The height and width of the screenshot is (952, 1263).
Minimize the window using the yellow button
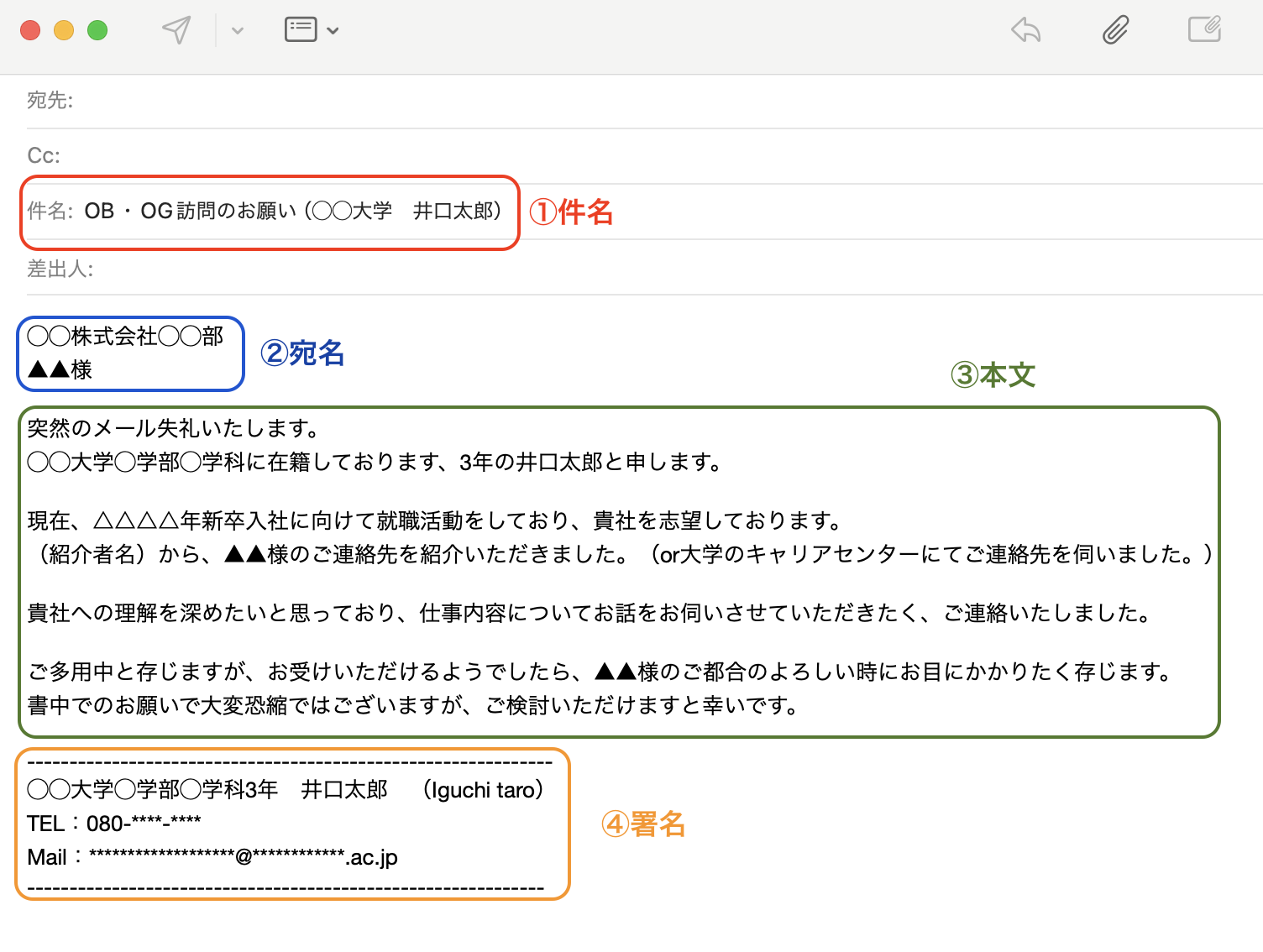click(64, 31)
